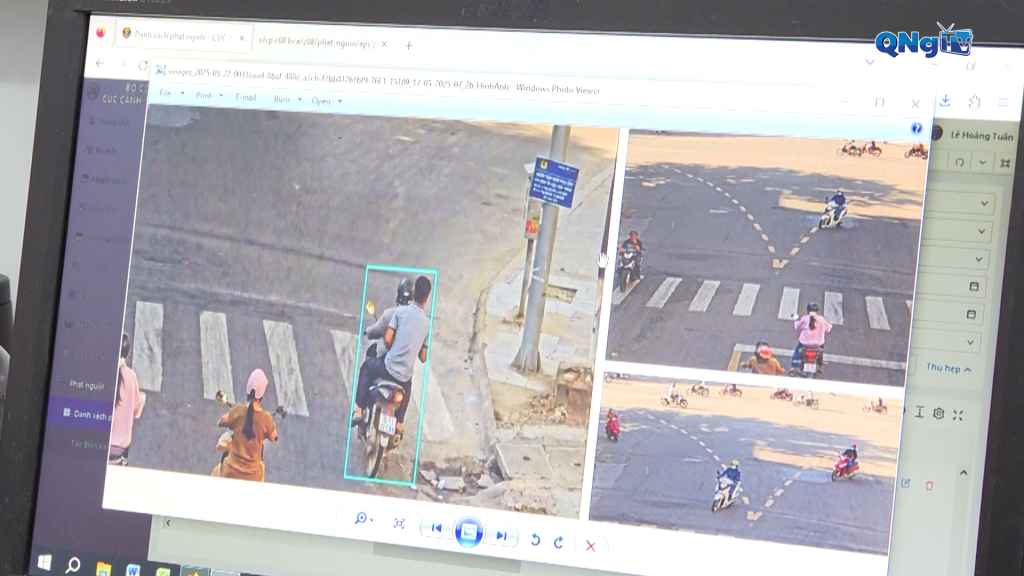
Task: Open the Windows Start menu
Action: coord(44,562)
